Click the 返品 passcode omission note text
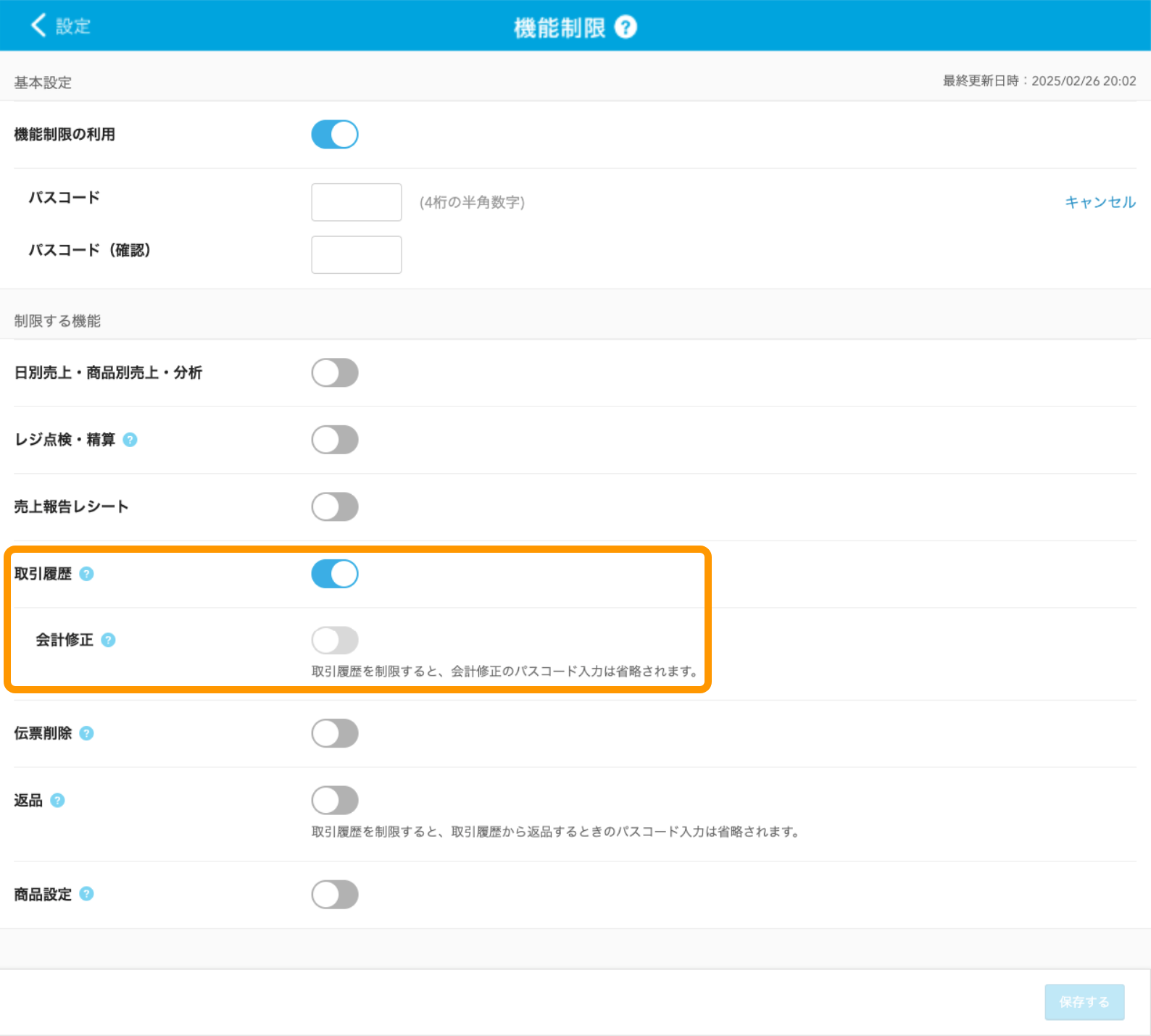This screenshot has height=1036, width=1151. click(556, 832)
